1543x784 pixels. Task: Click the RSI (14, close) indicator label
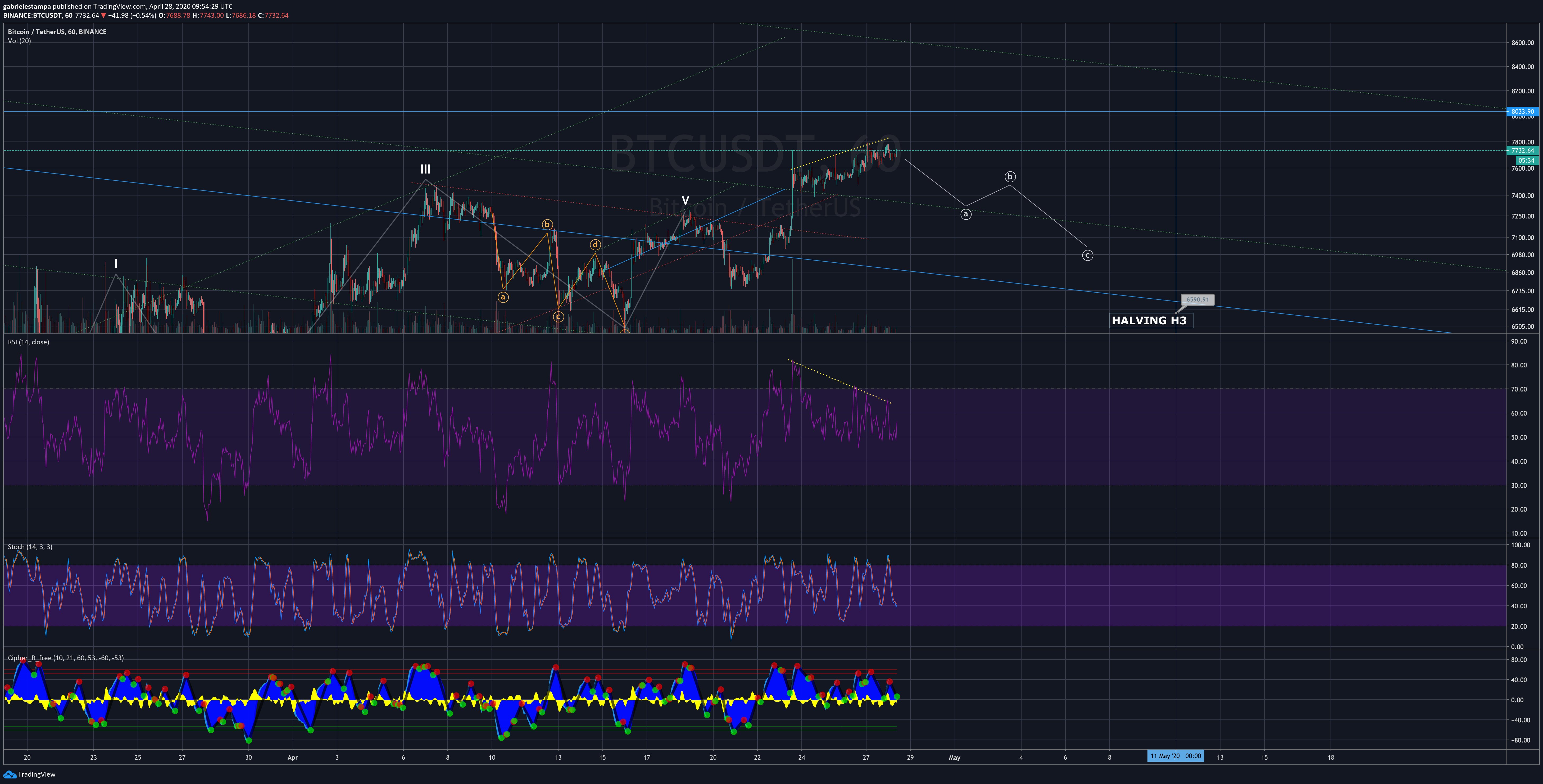coord(28,342)
